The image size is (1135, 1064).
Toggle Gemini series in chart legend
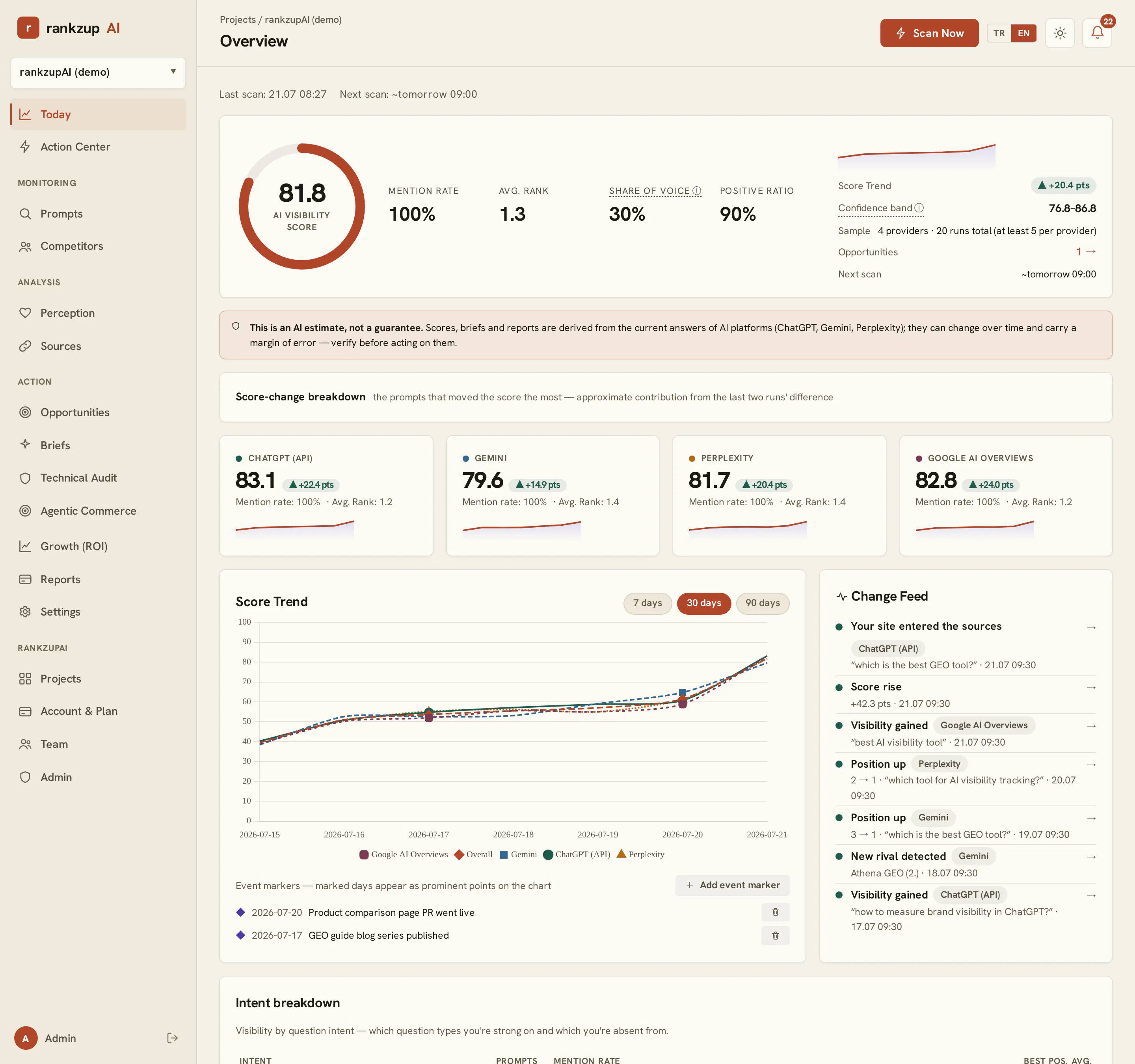click(x=518, y=854)
